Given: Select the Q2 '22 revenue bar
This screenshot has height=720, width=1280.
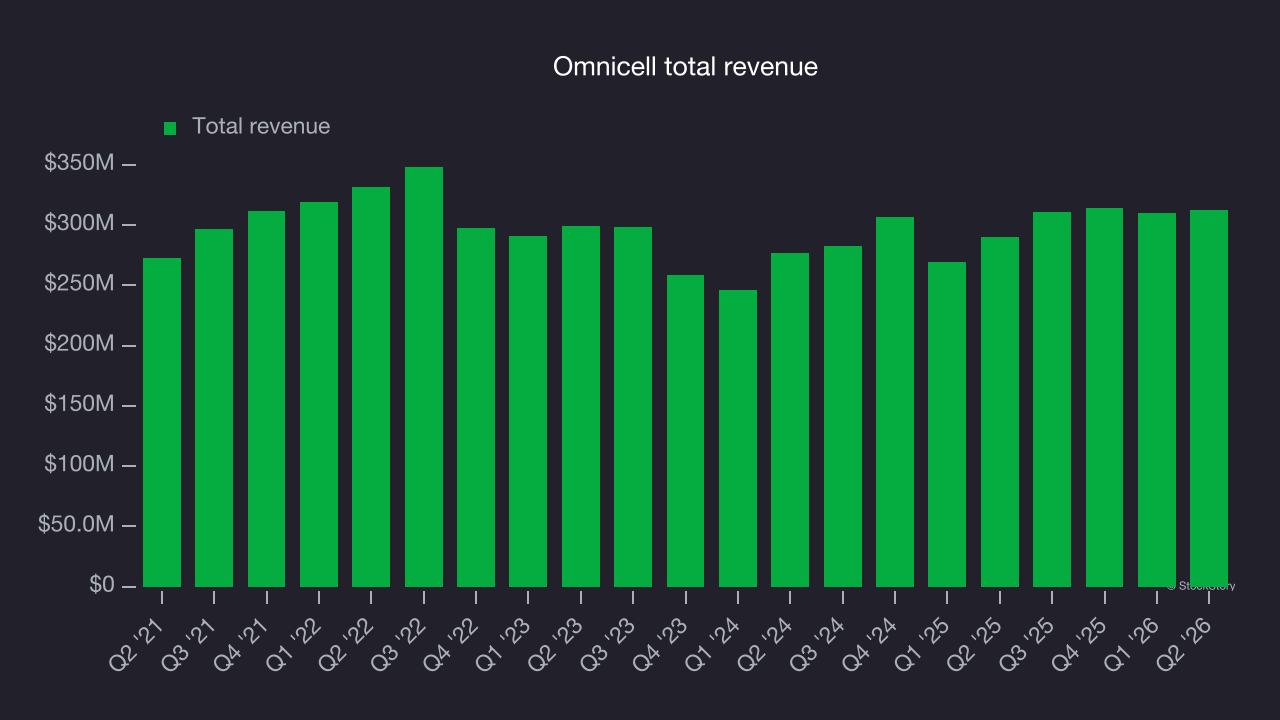Looking at the screenshot, I should pyautogui.click(x=371, y=387).
